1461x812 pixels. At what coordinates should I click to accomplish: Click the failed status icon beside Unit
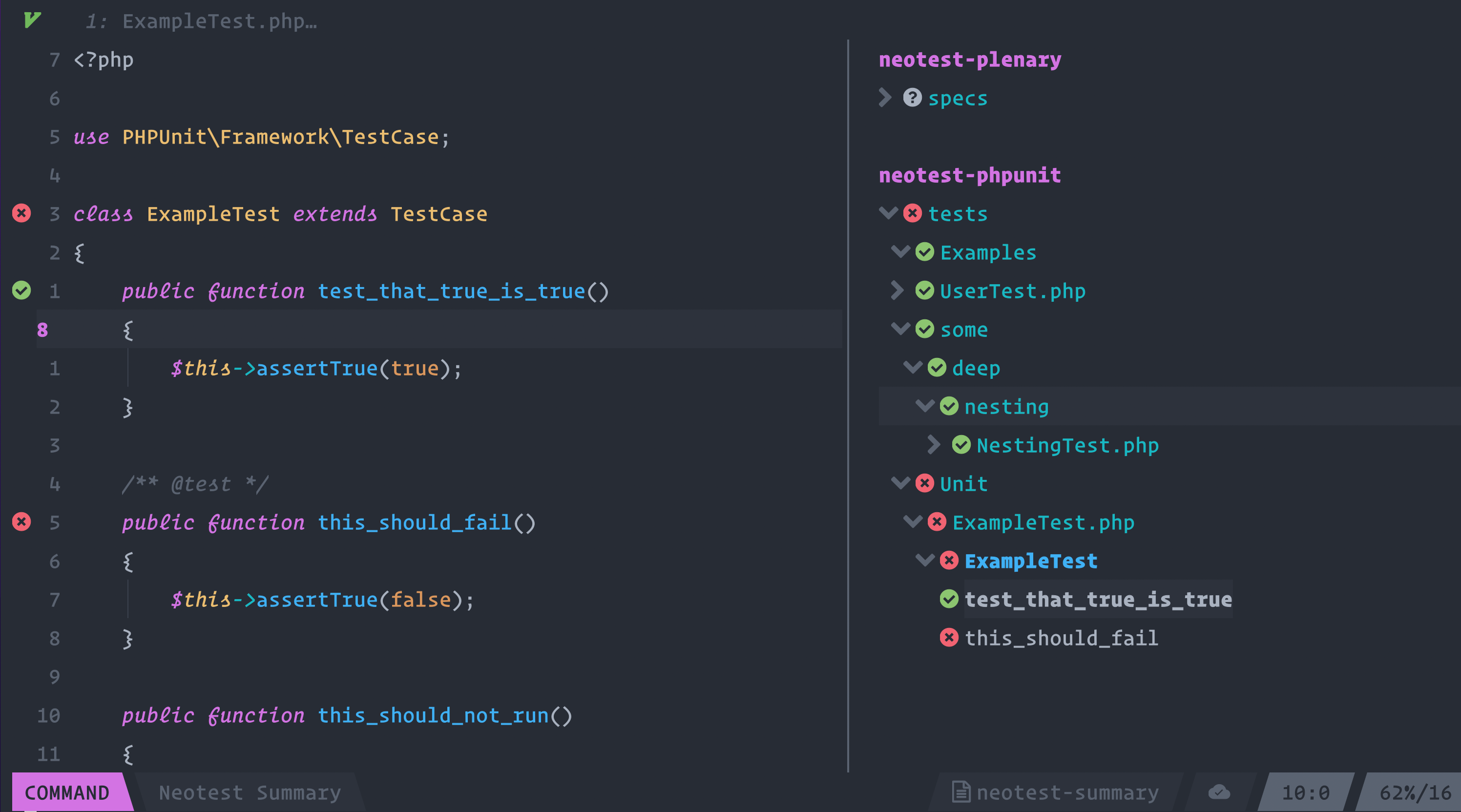pos(924,483)
